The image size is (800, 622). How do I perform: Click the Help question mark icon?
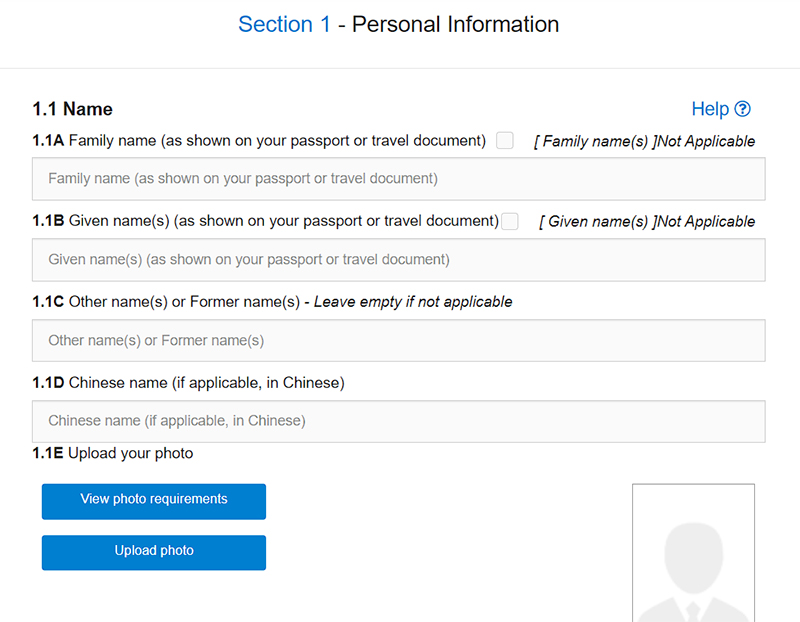[x=742, y=110]
